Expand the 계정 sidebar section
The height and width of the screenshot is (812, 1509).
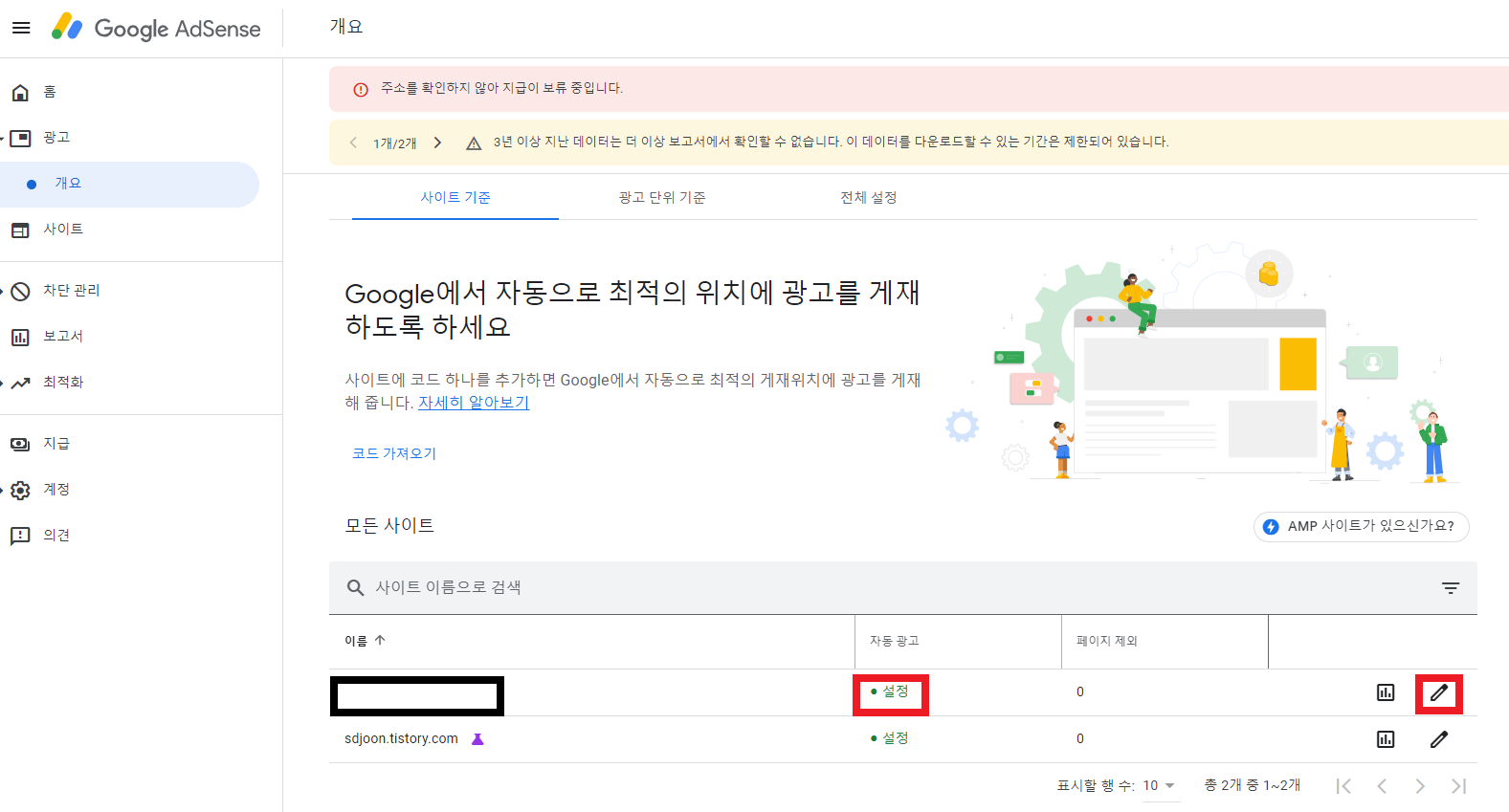coord(3,490)
